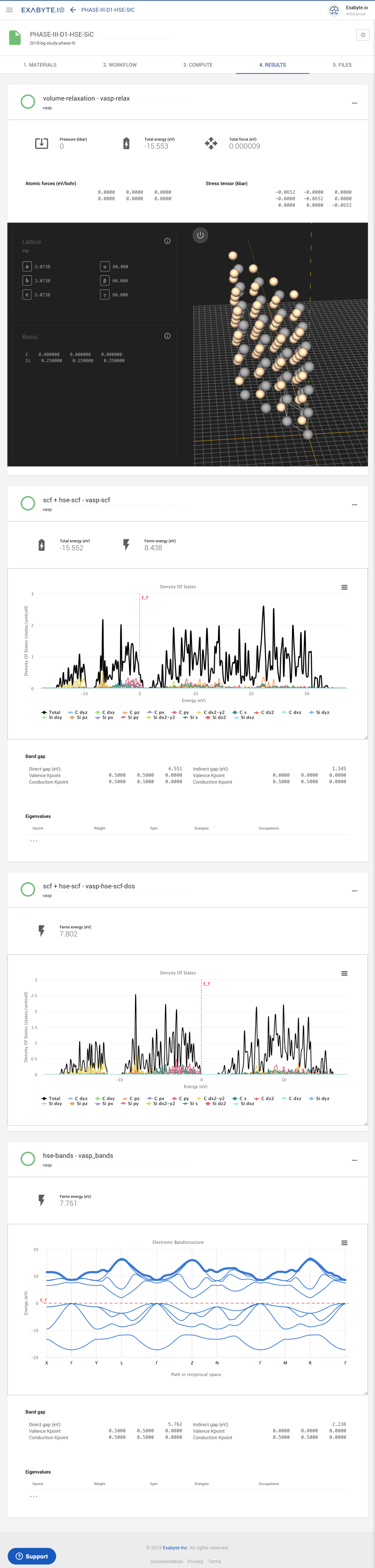
Task: Switch to the 5. Files tab
Action: click(x=342, y=65)
